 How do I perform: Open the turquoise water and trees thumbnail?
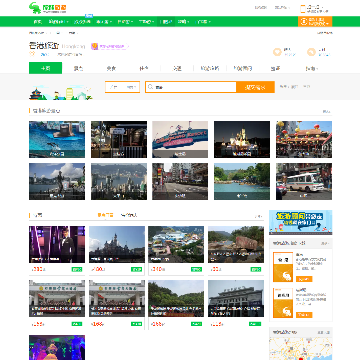[x=242, y=181]
